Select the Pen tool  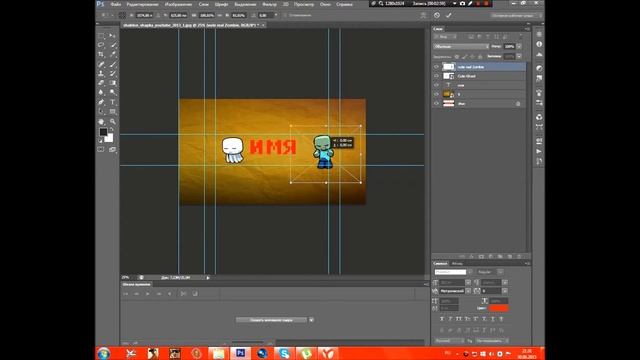101,102
